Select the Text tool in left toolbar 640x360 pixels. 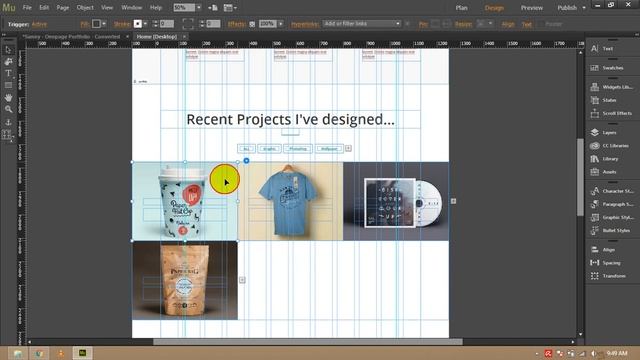point(8,73)
